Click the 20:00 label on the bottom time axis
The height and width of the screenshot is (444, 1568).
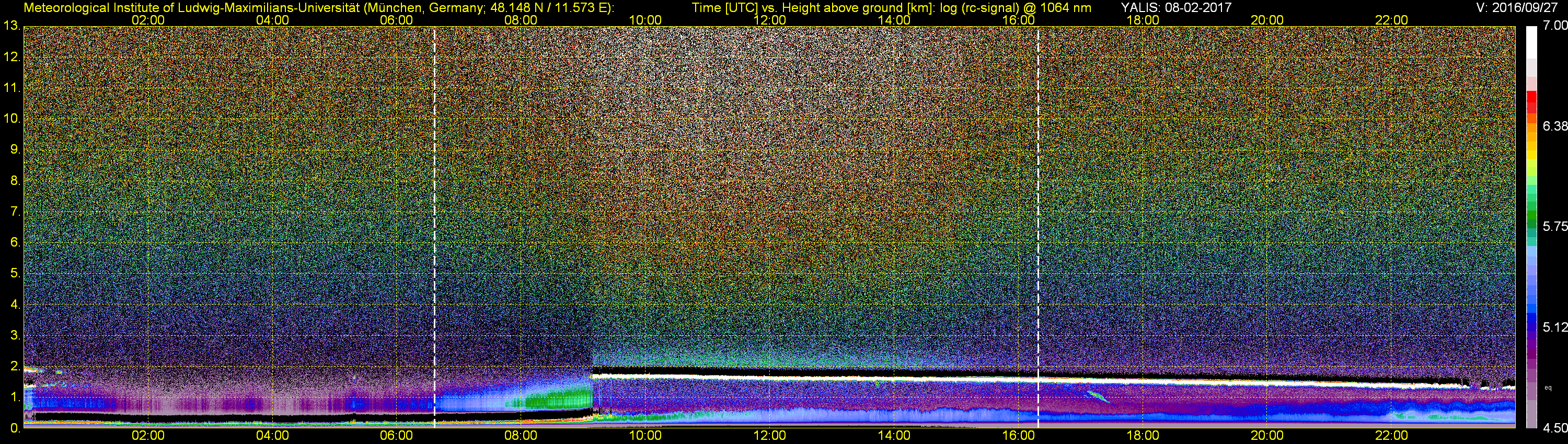(1267, 436)
